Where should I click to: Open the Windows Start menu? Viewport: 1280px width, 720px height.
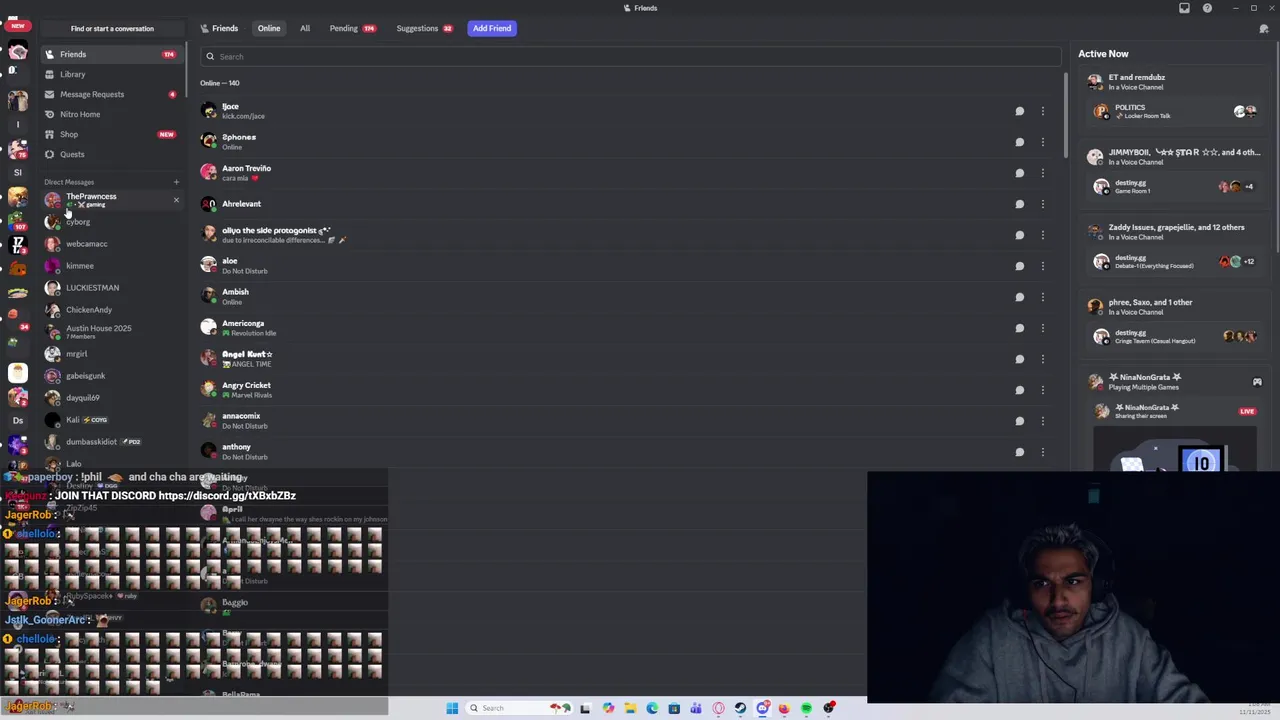[452, 708]
